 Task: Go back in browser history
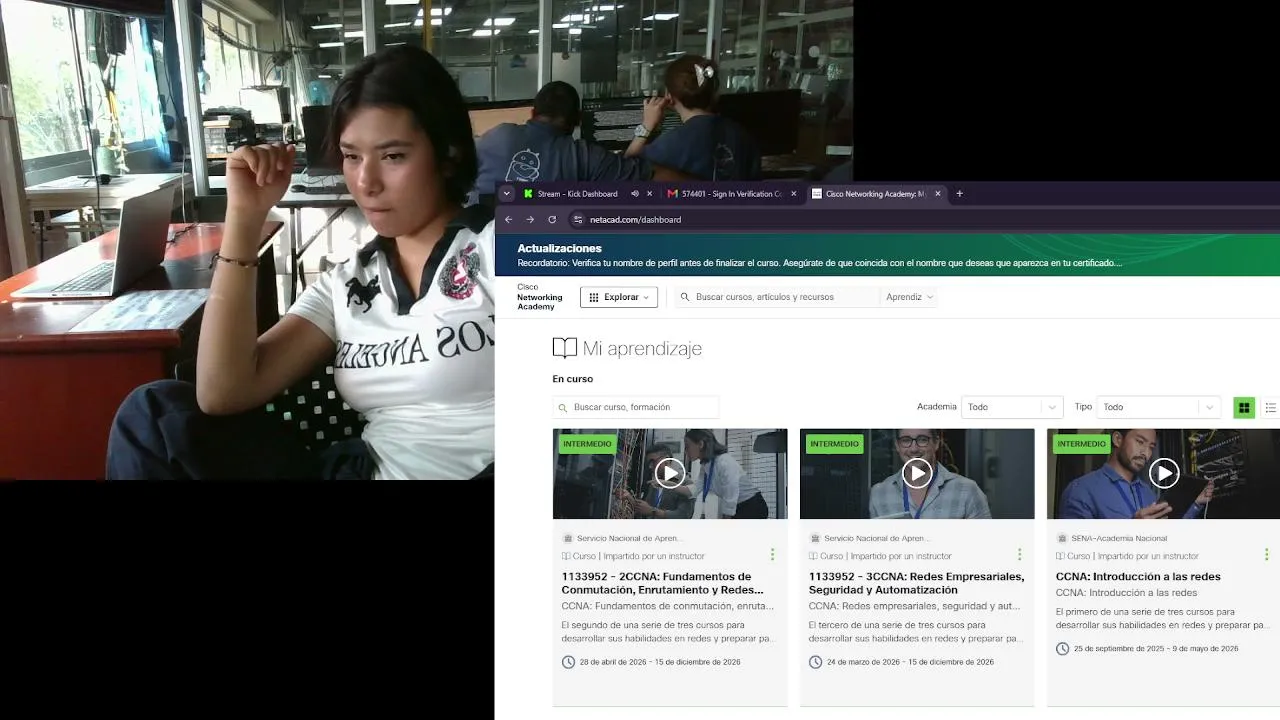(x=508, y=219)
